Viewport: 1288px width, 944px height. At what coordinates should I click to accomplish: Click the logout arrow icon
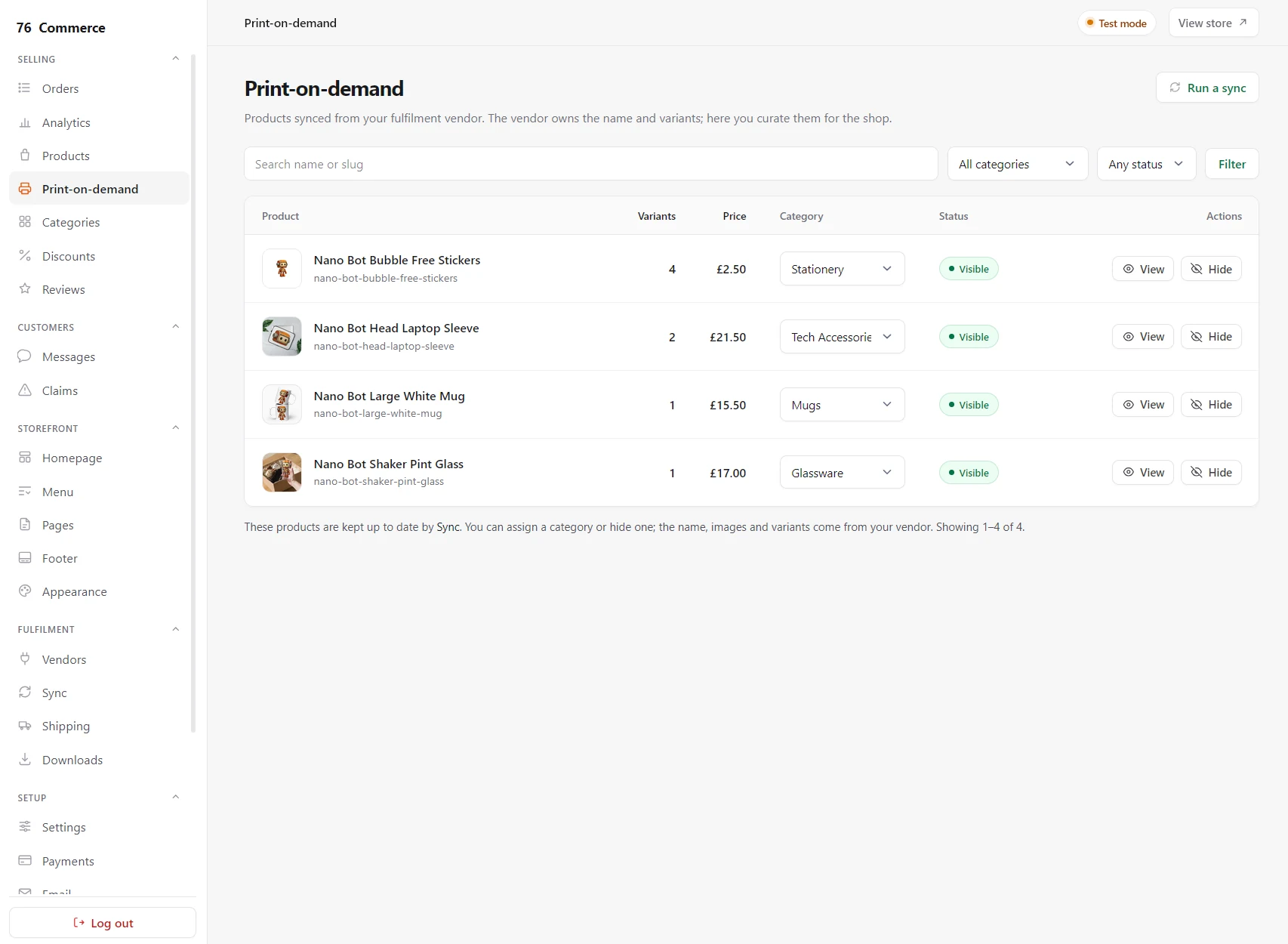(x=79, y=923)
